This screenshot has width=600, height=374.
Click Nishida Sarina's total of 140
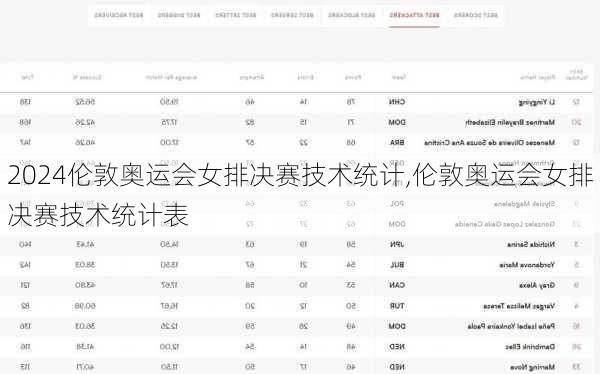coord(25,245)
